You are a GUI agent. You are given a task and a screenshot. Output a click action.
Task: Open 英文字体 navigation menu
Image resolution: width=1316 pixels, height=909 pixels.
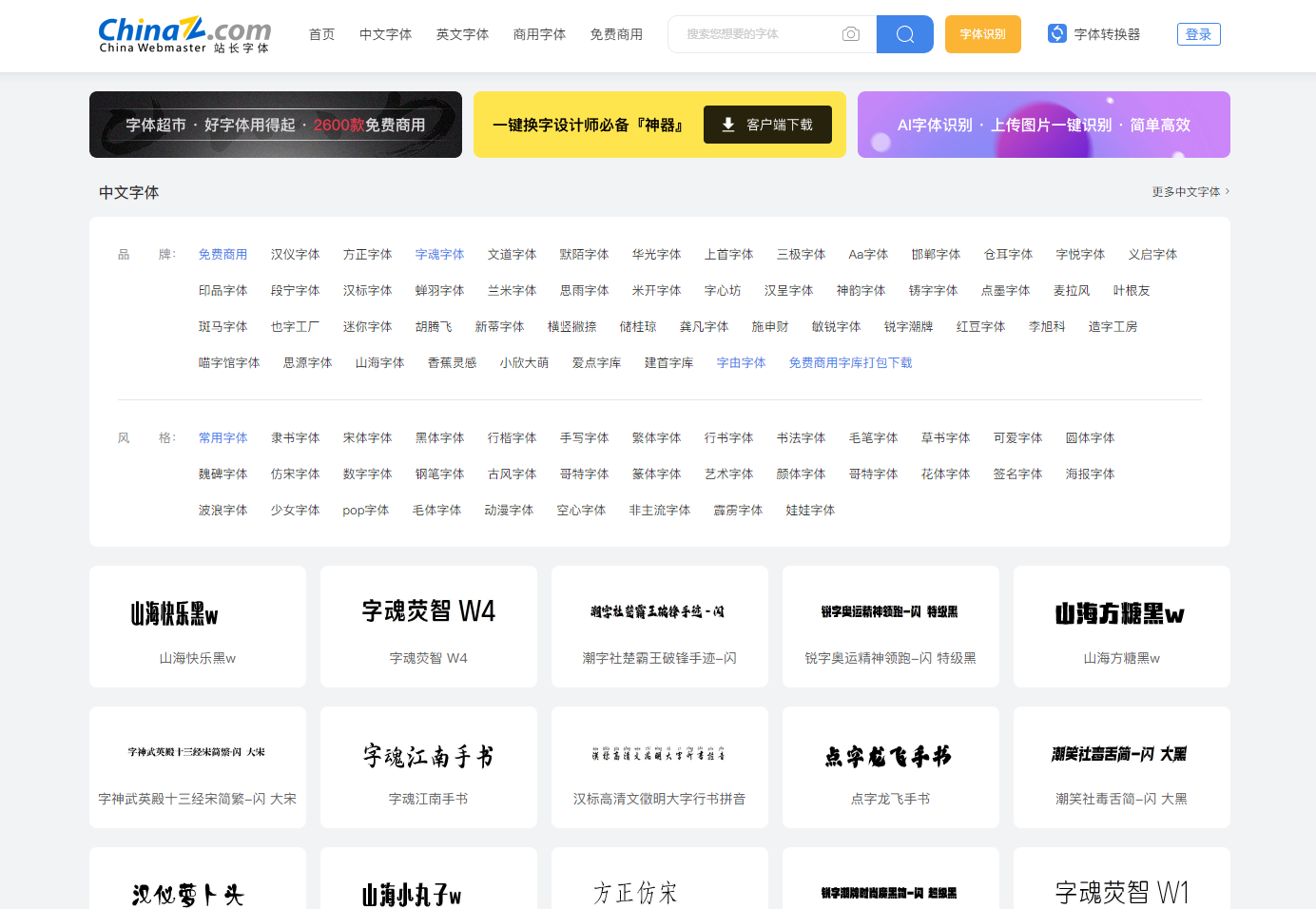463,34
